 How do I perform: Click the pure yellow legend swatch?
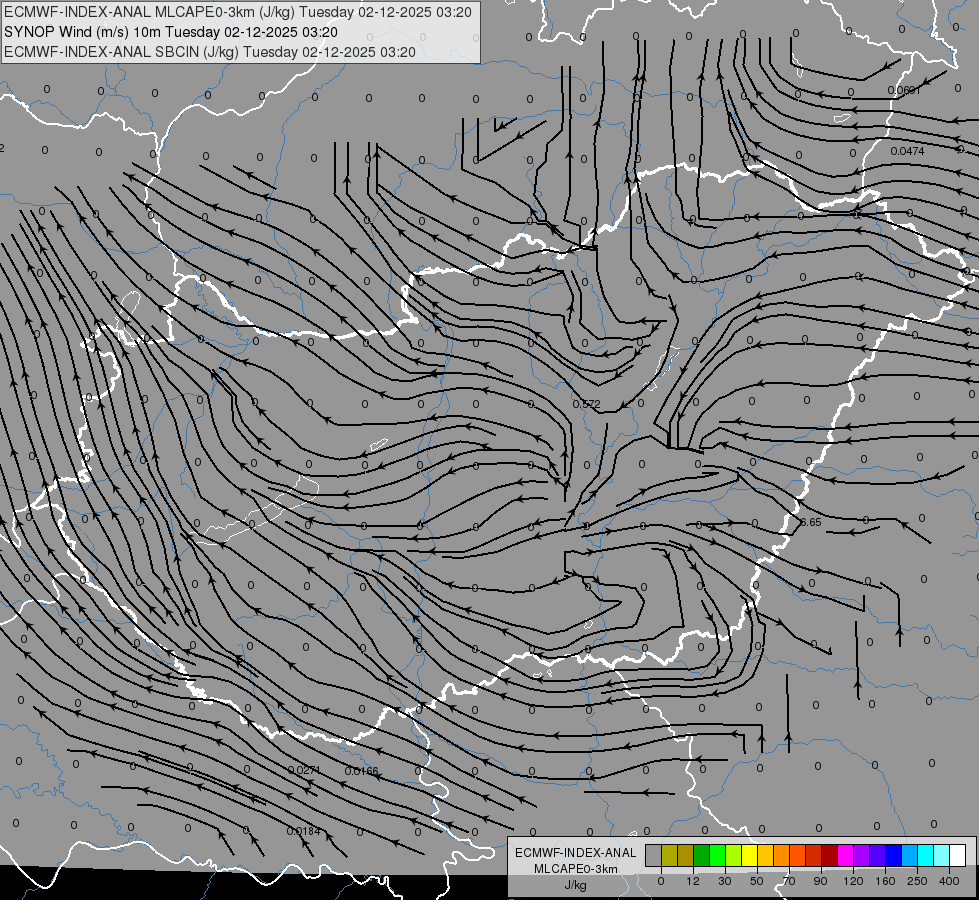[749, 855]
